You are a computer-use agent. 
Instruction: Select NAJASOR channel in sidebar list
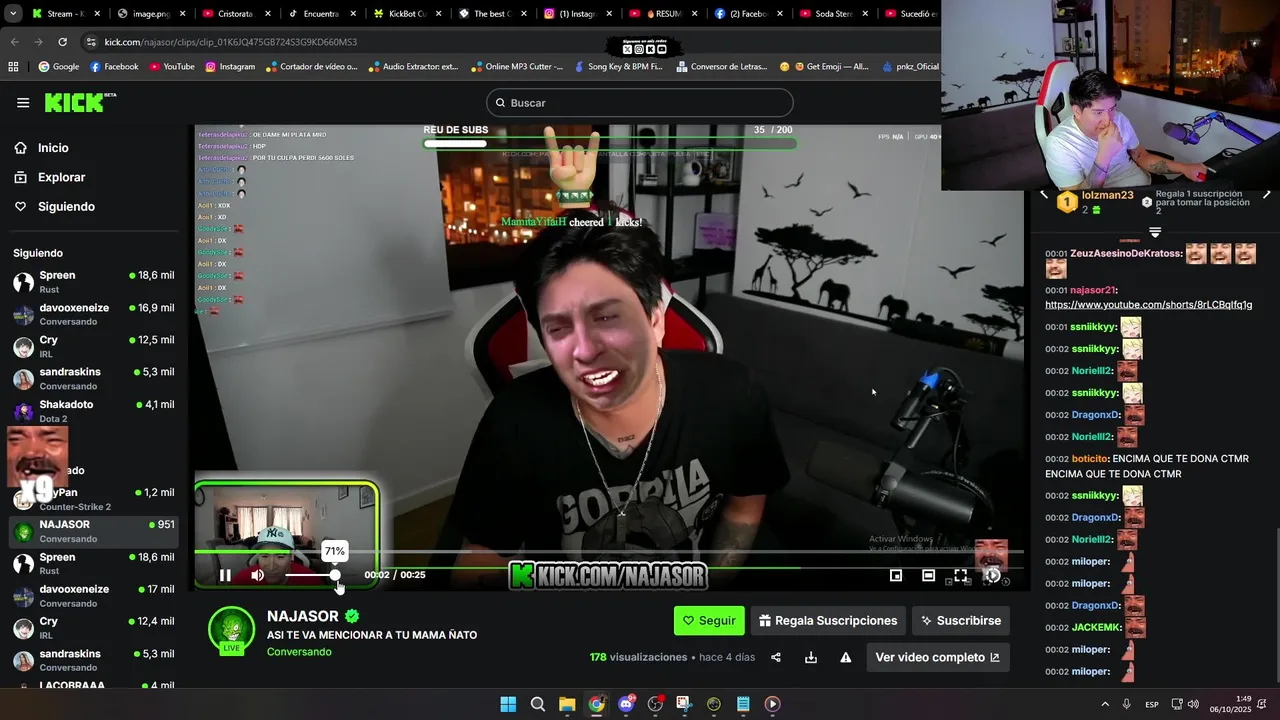[94, 531]
